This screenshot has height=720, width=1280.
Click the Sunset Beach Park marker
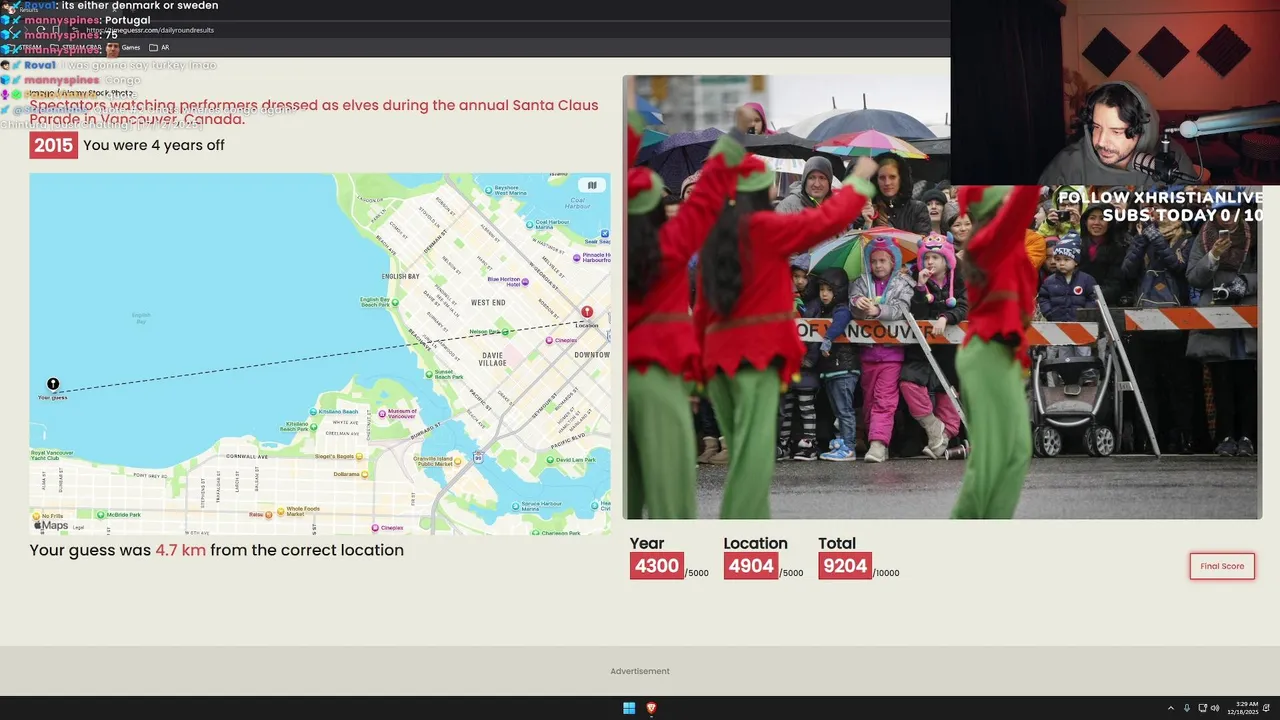pos(430,372)
